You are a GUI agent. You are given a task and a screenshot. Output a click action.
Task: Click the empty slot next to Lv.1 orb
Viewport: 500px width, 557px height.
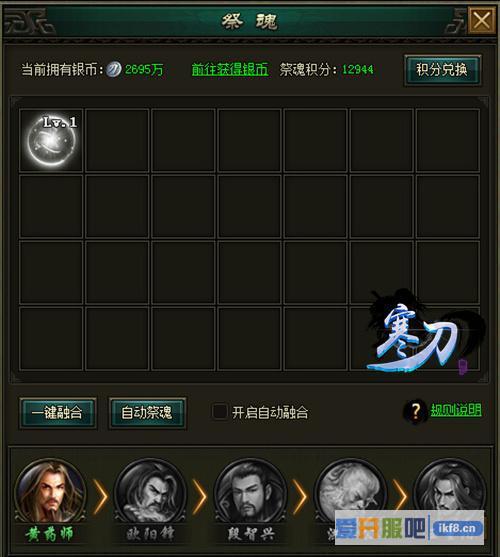(x=117, y=140)
